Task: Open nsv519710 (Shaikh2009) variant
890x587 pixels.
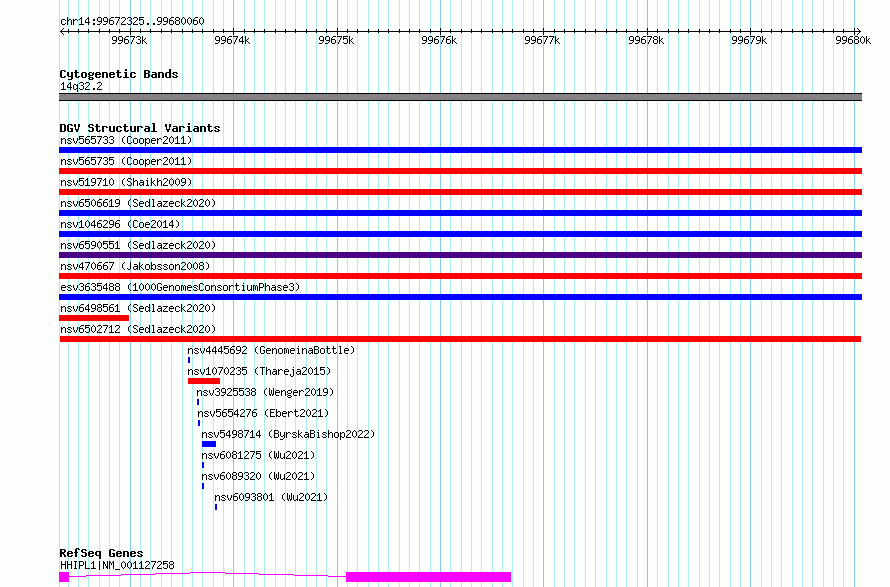Action: pyautogui.click(x=126, y=182)
